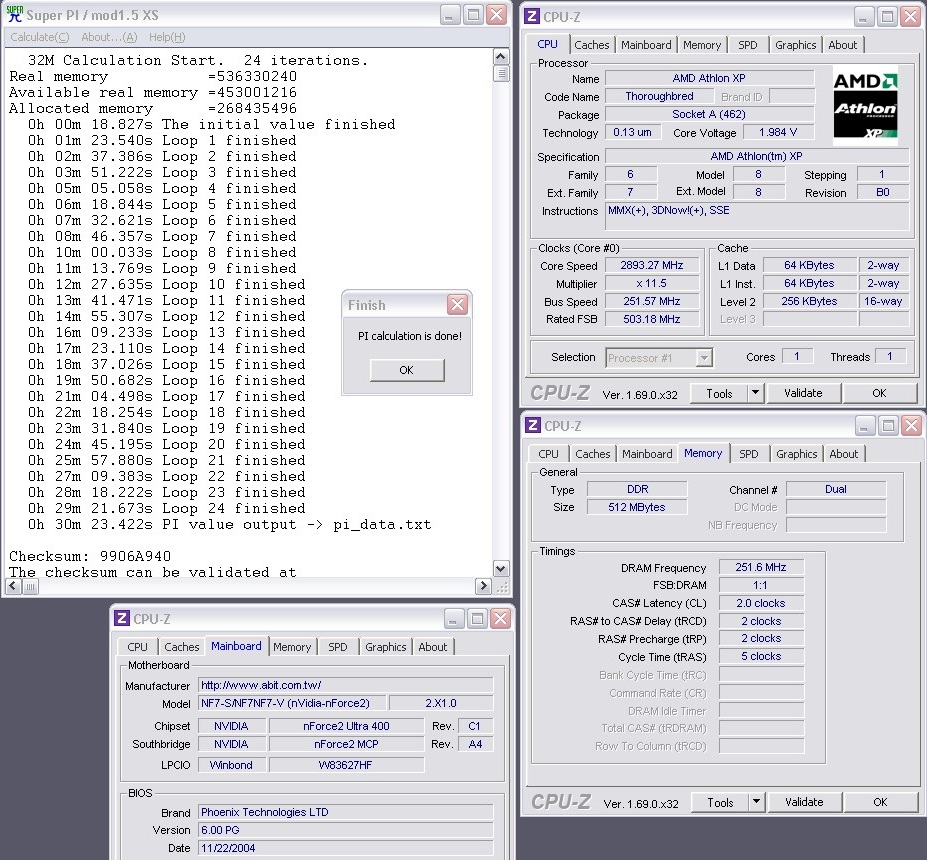
Task: Click the AMD Athlon XP processor logo
Action: pos(865,106)
